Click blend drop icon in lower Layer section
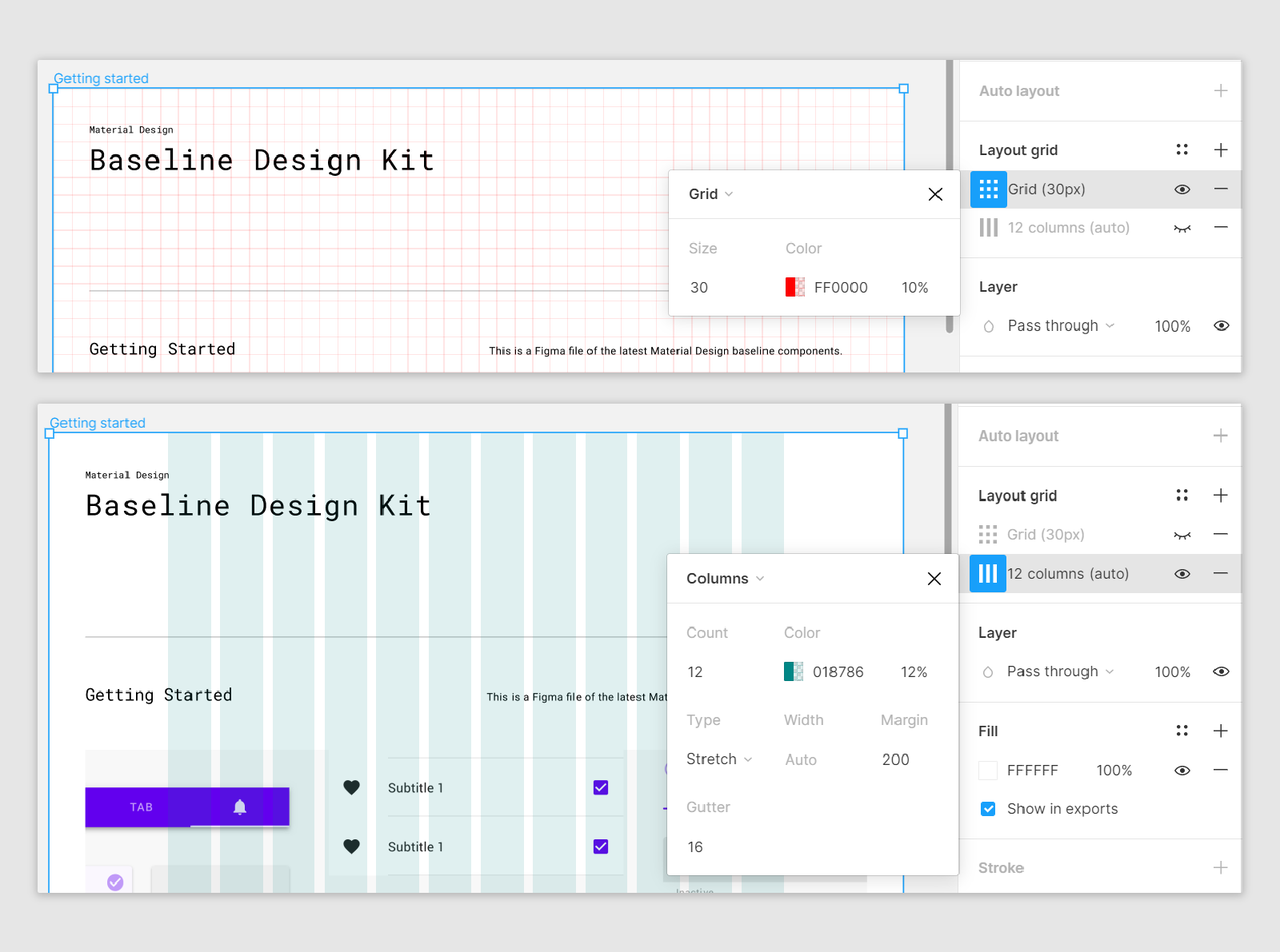The width and height of the screenshot is (1280, 952). 989,672
